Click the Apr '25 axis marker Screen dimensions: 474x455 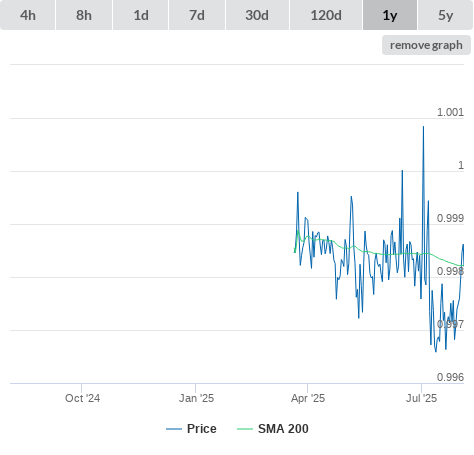pyautogui.click(x=308, y=398)
